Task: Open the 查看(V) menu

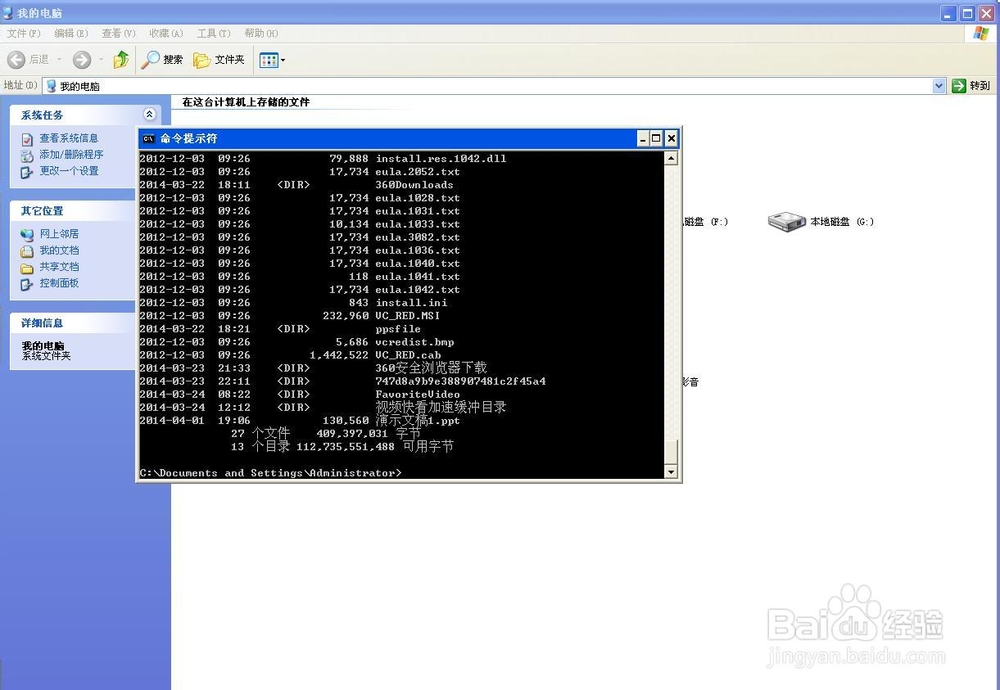Action: pos(119,33)
